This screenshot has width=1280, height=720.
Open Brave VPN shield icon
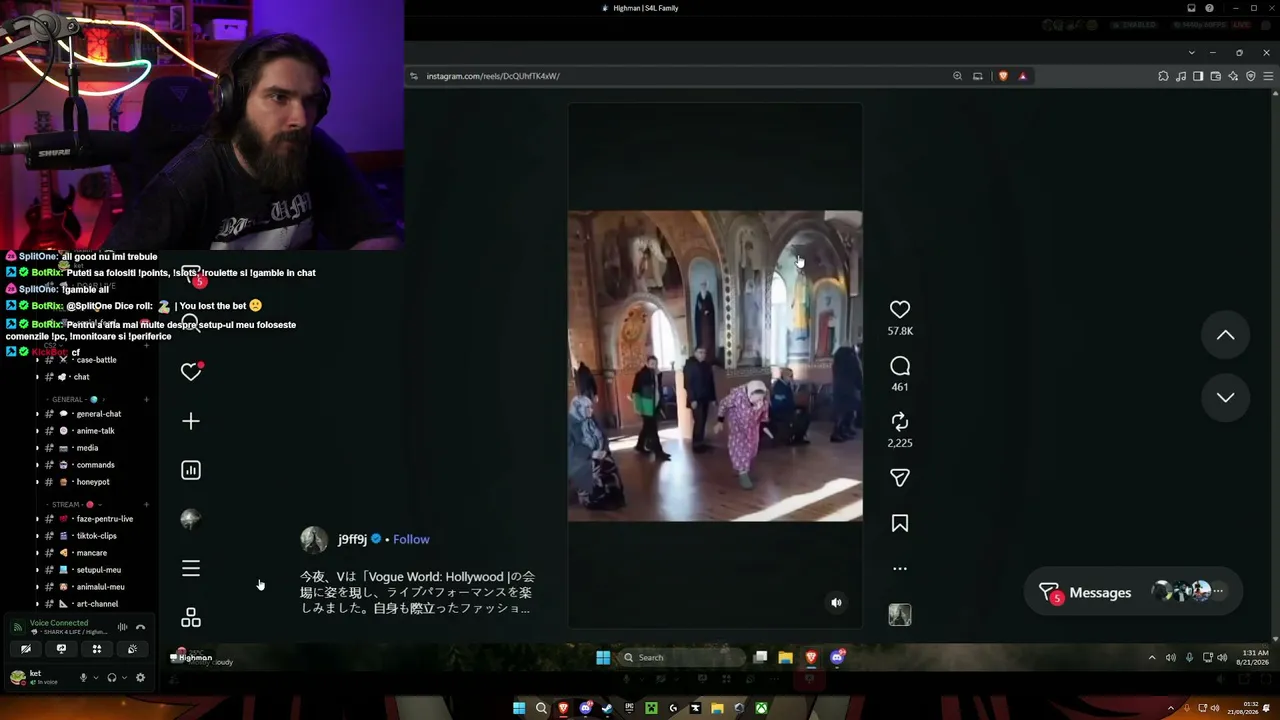click(1250, 76)
